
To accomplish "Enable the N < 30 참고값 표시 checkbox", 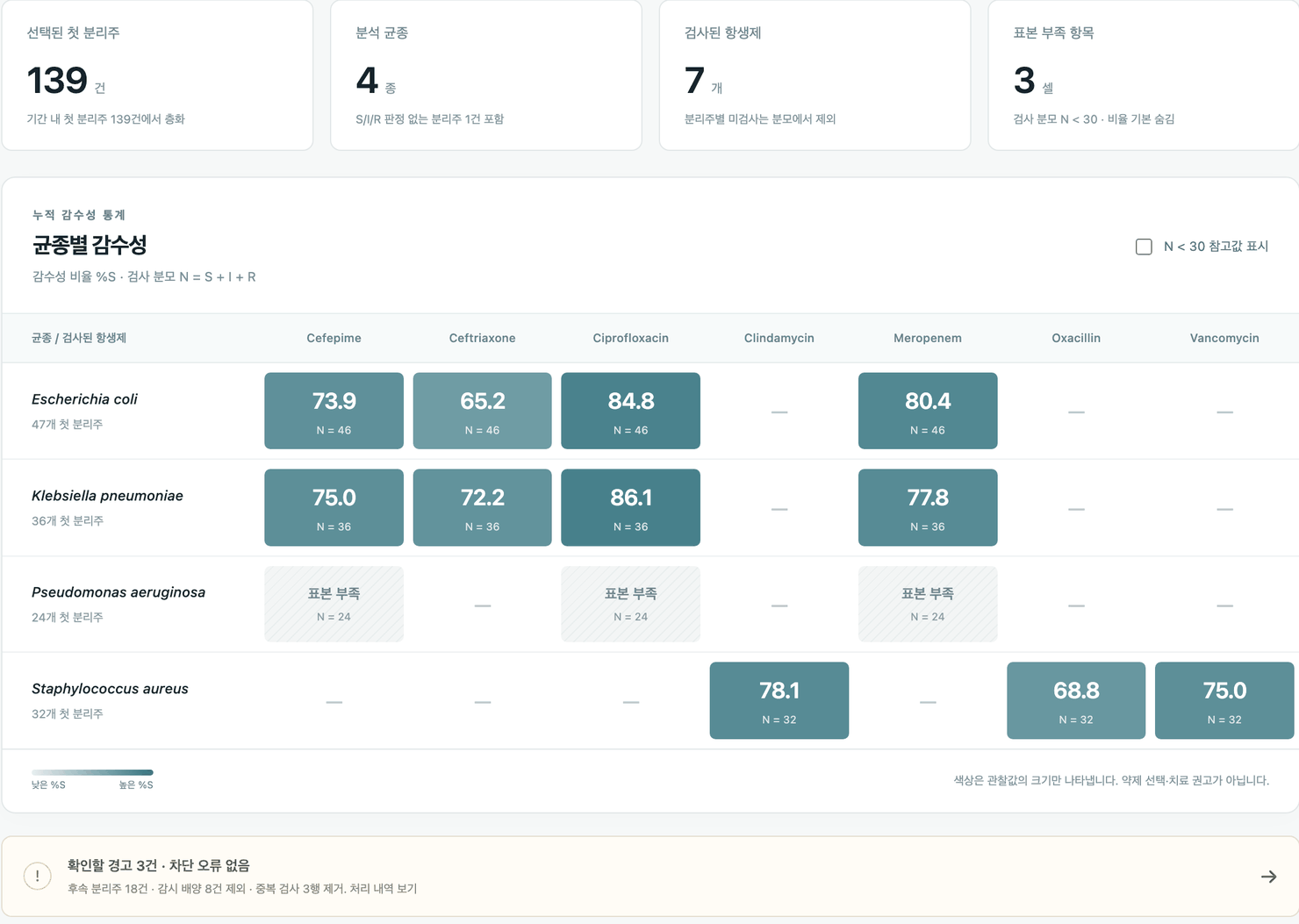I will [1144, 247].
